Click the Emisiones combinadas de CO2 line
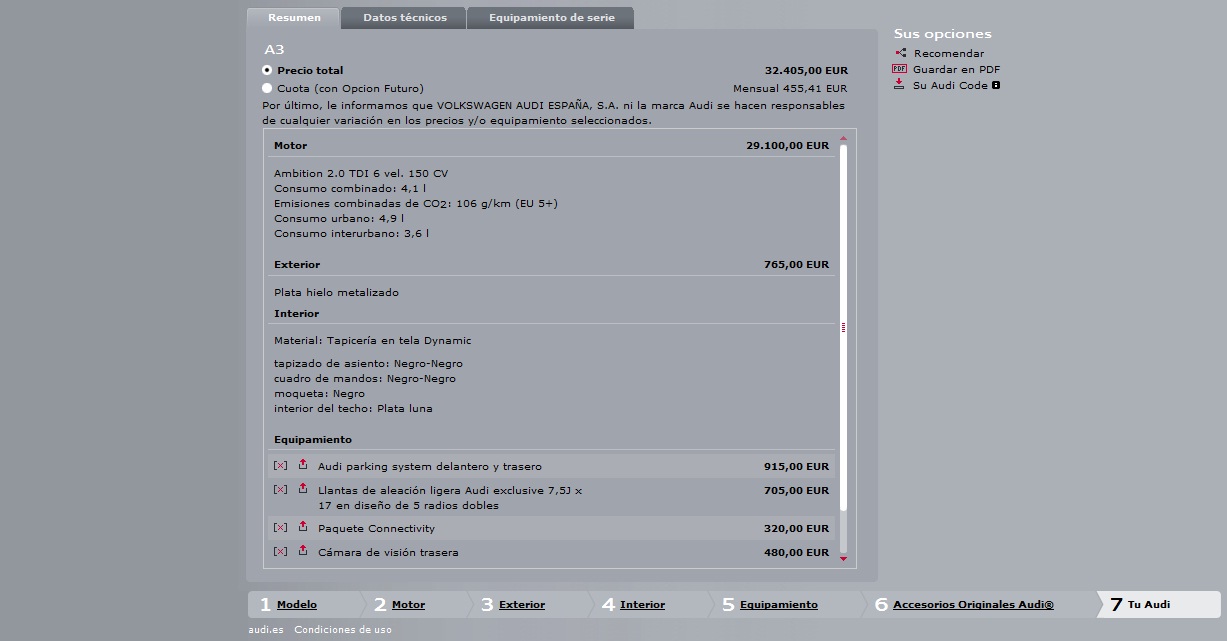 point(416,203)
